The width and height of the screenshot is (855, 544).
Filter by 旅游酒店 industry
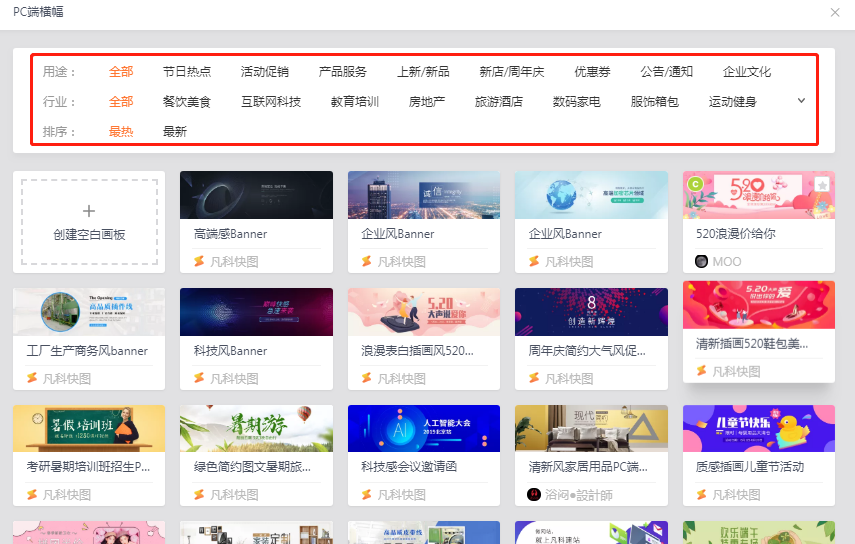pyautogui.click(x=499, y=102)
